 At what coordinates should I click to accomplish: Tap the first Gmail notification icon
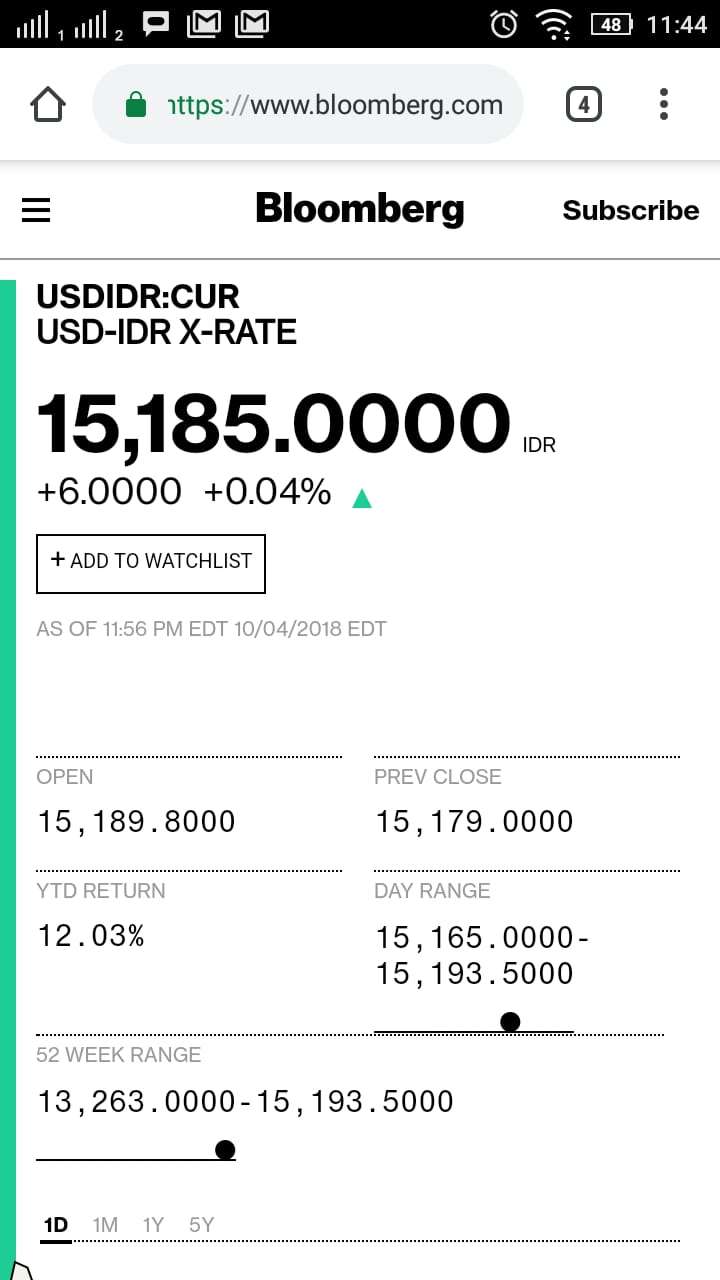click(203, 24)
